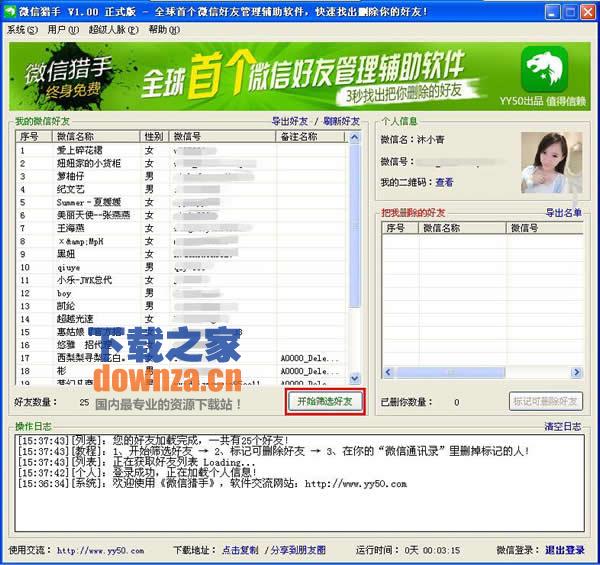Image resolution: width=600 pixels, height=565 pixels.
Task: Select friend row 凯纶
Action: pyautogui.click(x=181, y=306)
